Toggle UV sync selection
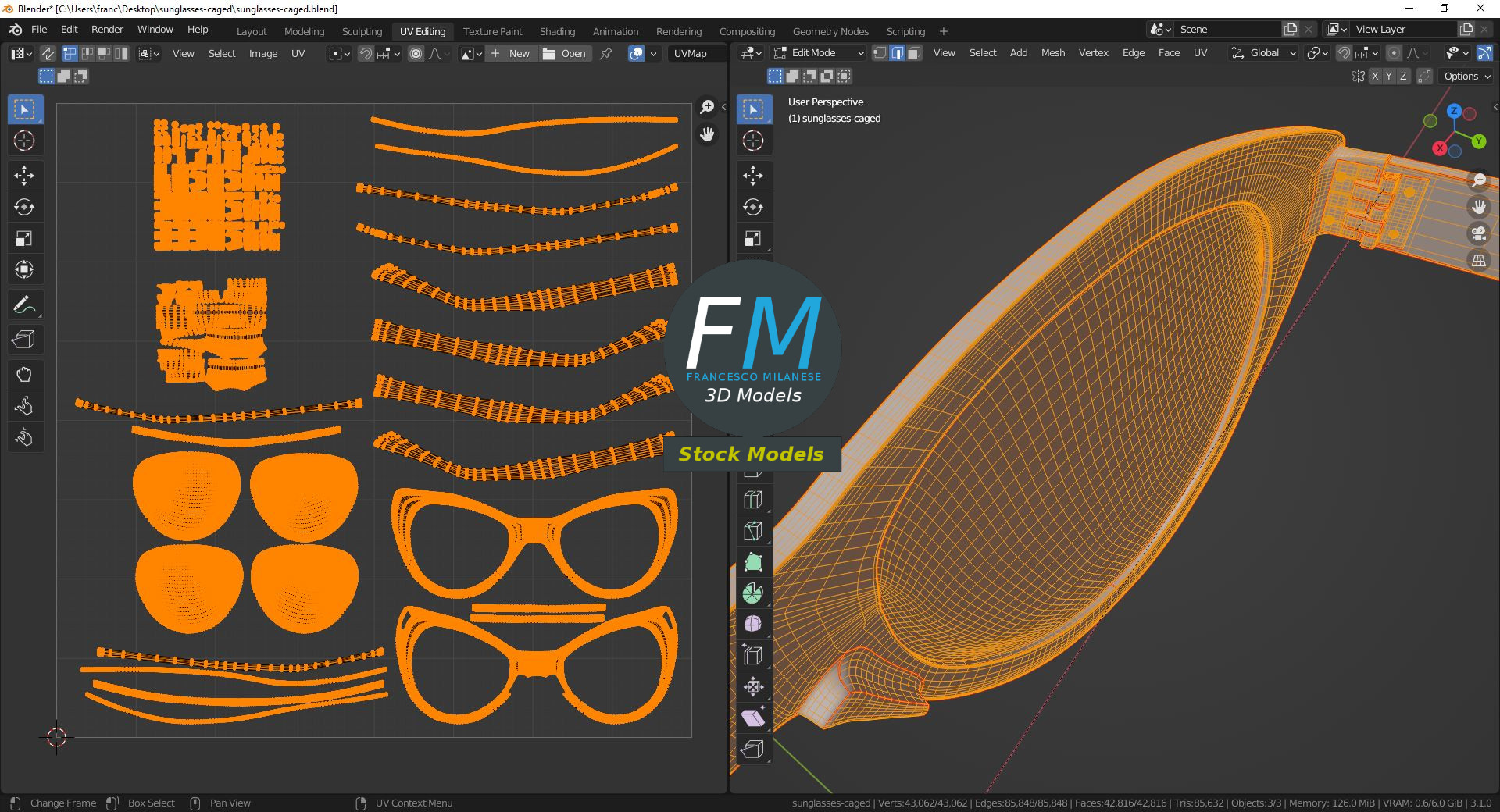This screenshot has height=812, width=1500. [x=48, y=53]
